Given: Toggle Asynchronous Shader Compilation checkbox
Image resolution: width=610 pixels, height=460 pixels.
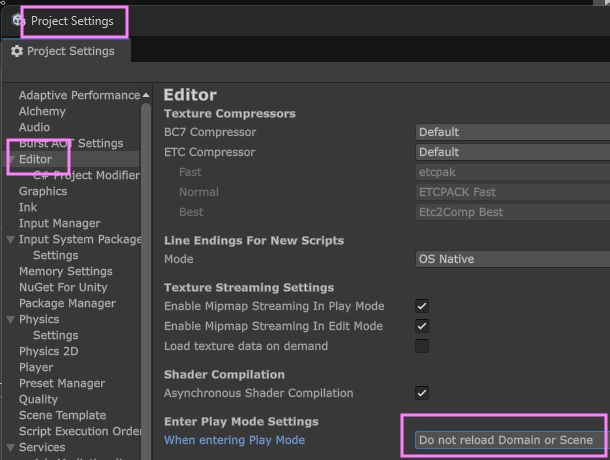Looking at the screenshot, I should click(x=422, y=393).
